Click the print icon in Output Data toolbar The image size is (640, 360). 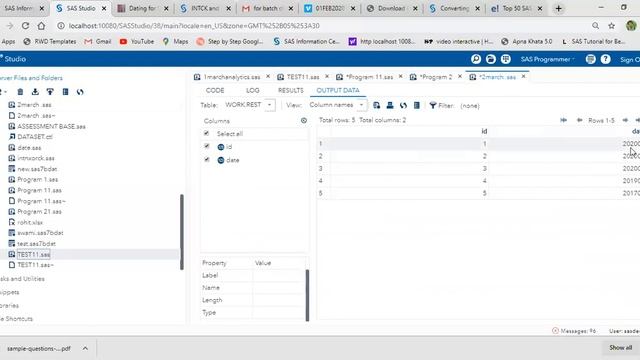(390, 105)
